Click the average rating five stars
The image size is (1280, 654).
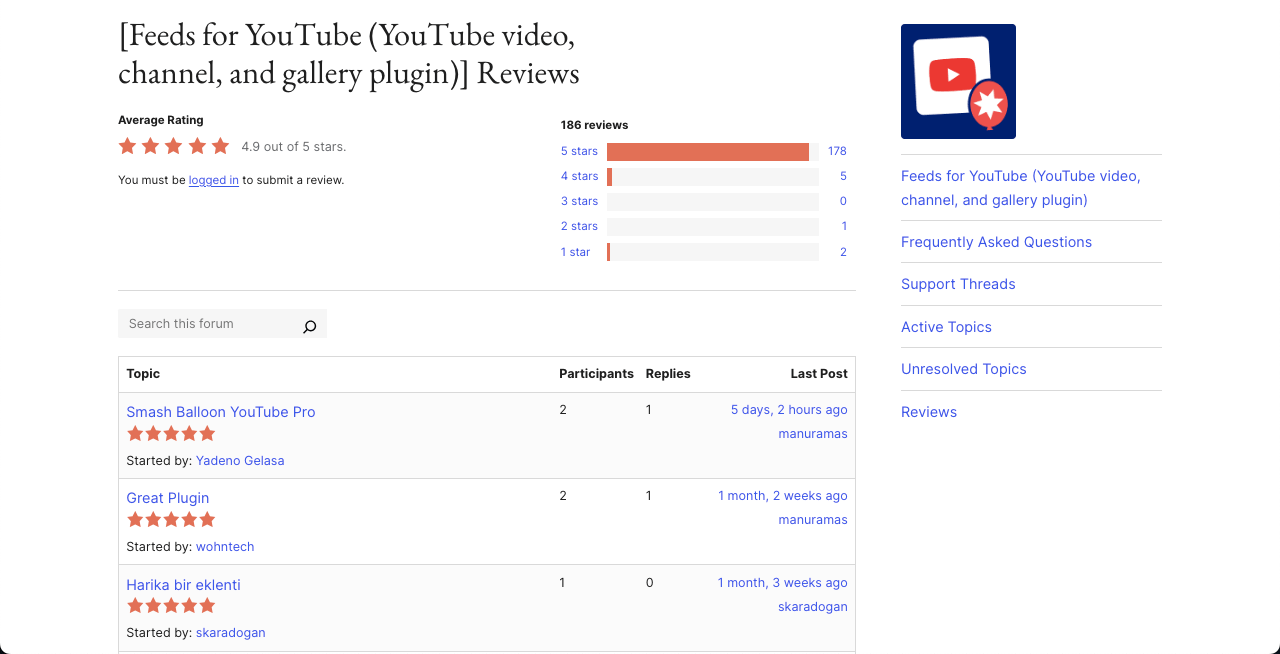[173, 145]
